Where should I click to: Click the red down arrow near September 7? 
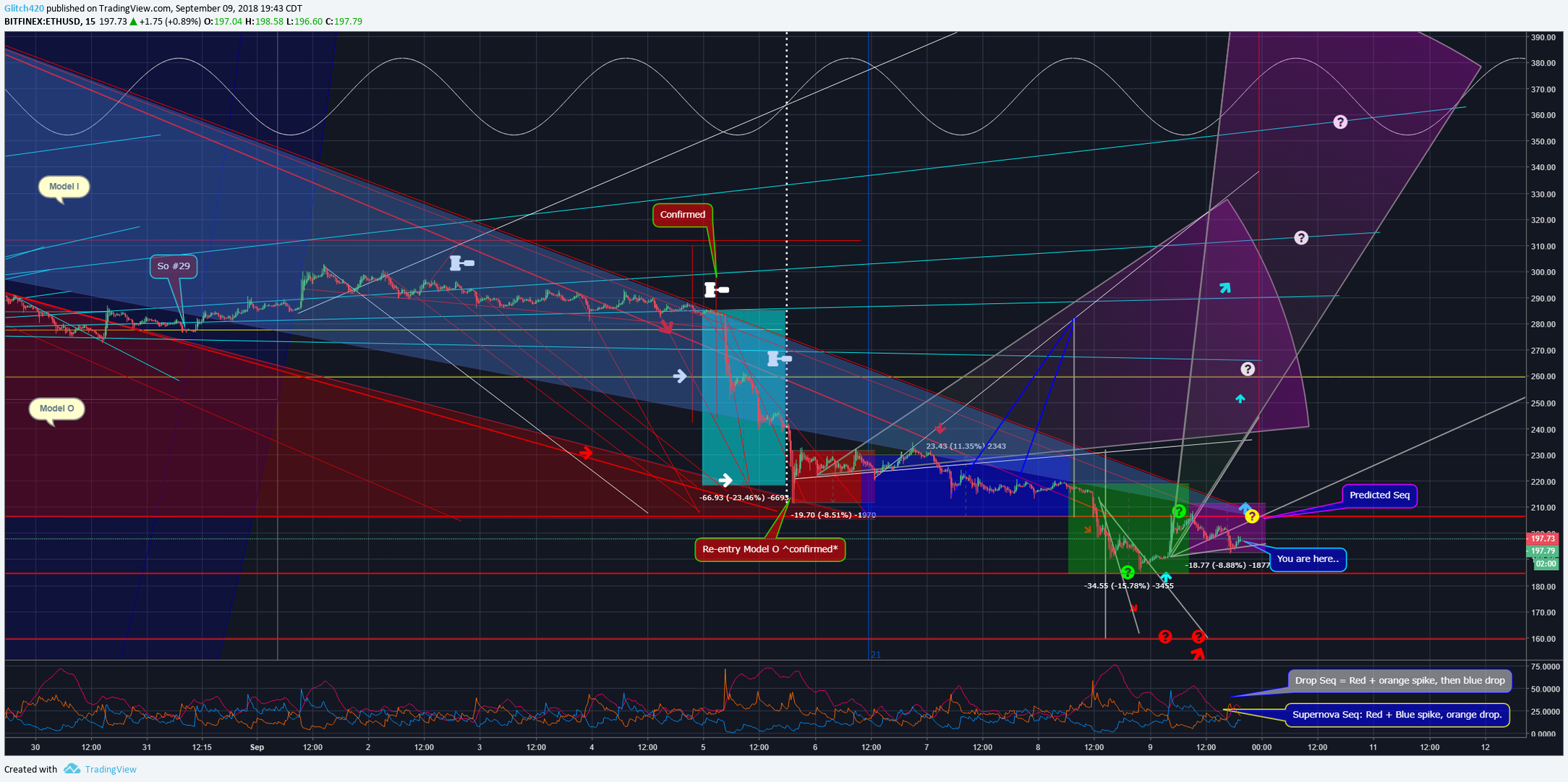(940, 428)
